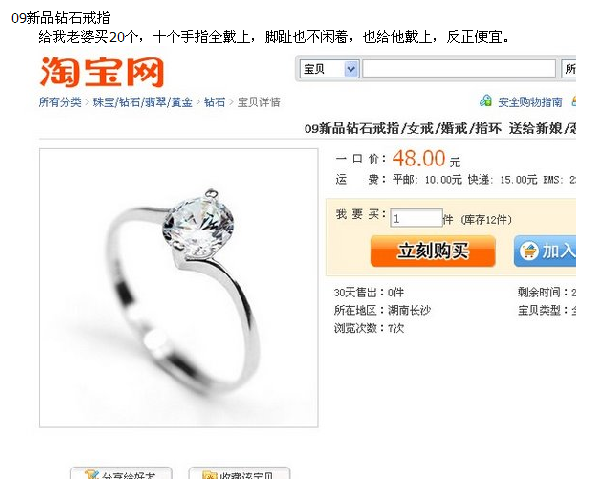Click the 安全购物指南 shield icon
This screenshot has width=605, height=486.
pyautogui.click(x=486, y=101)
